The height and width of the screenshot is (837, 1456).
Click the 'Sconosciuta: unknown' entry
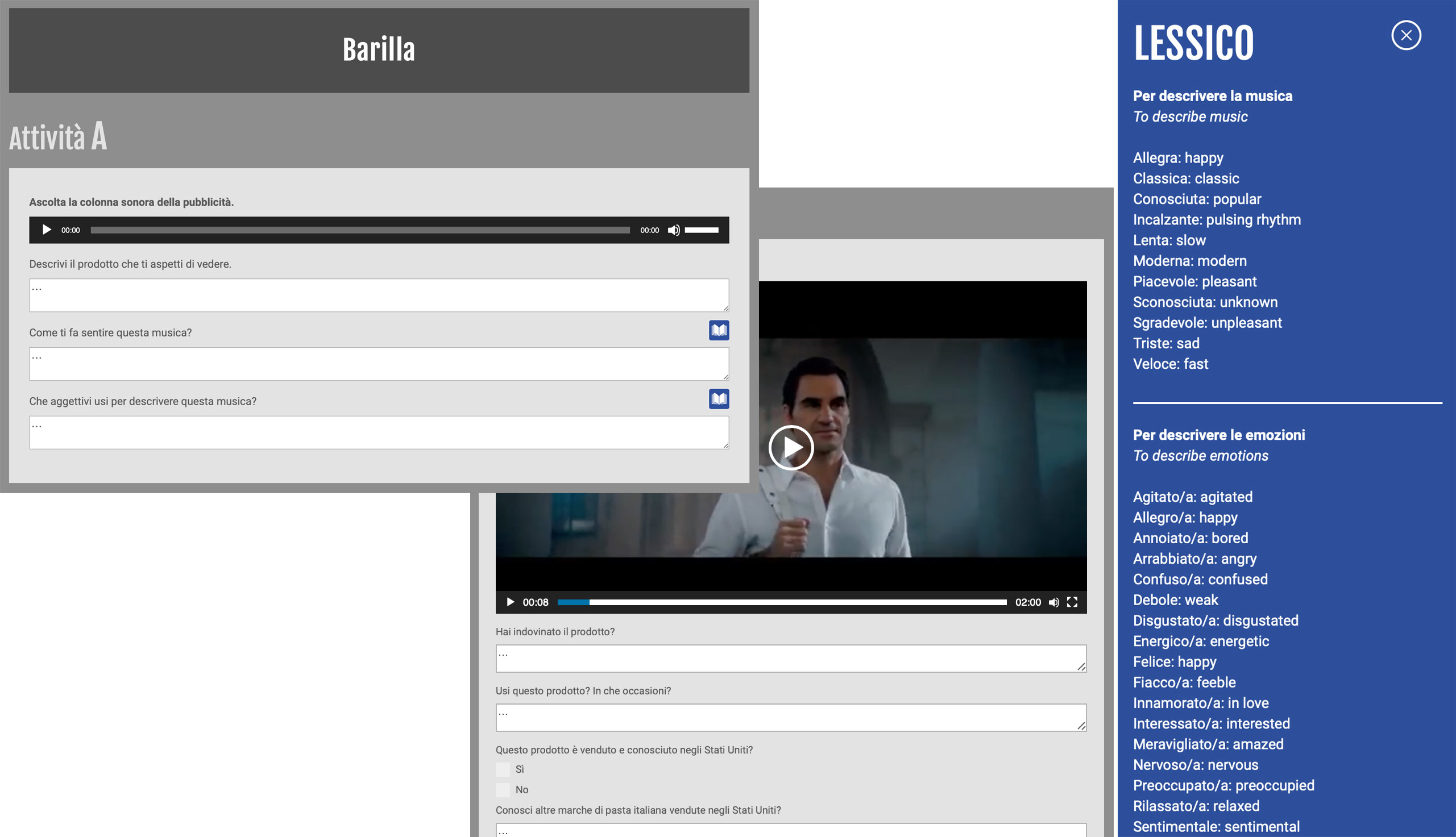pos(1205,302)
